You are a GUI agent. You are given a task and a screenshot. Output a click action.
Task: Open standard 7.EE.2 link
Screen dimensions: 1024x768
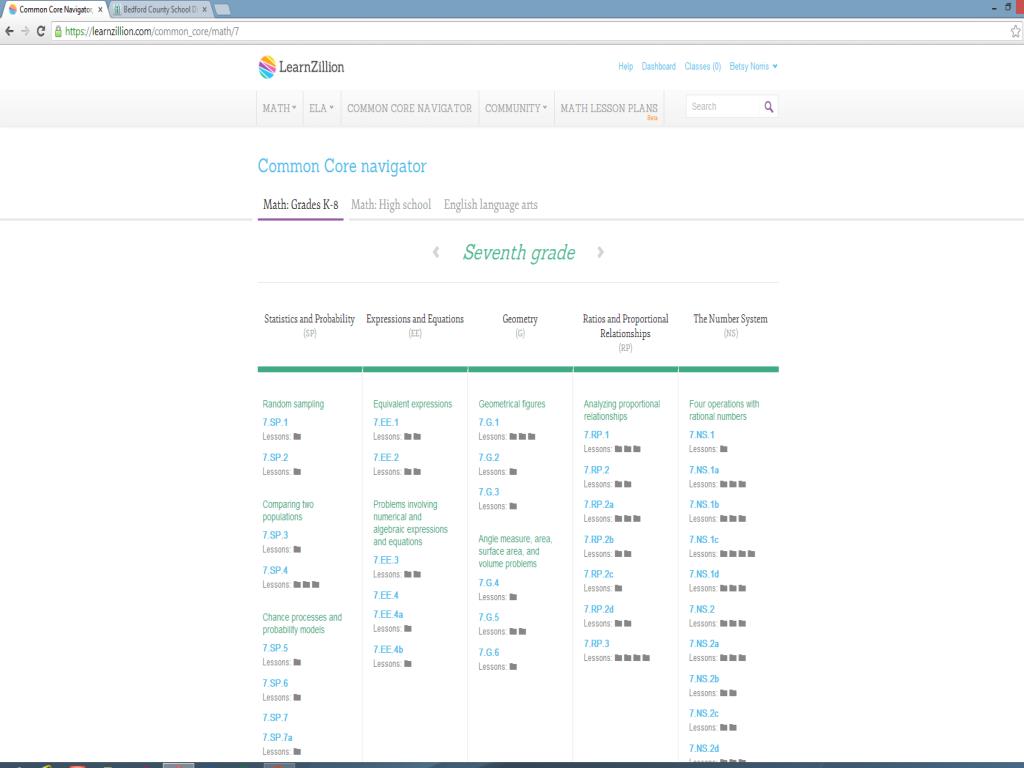pos(386,457)
